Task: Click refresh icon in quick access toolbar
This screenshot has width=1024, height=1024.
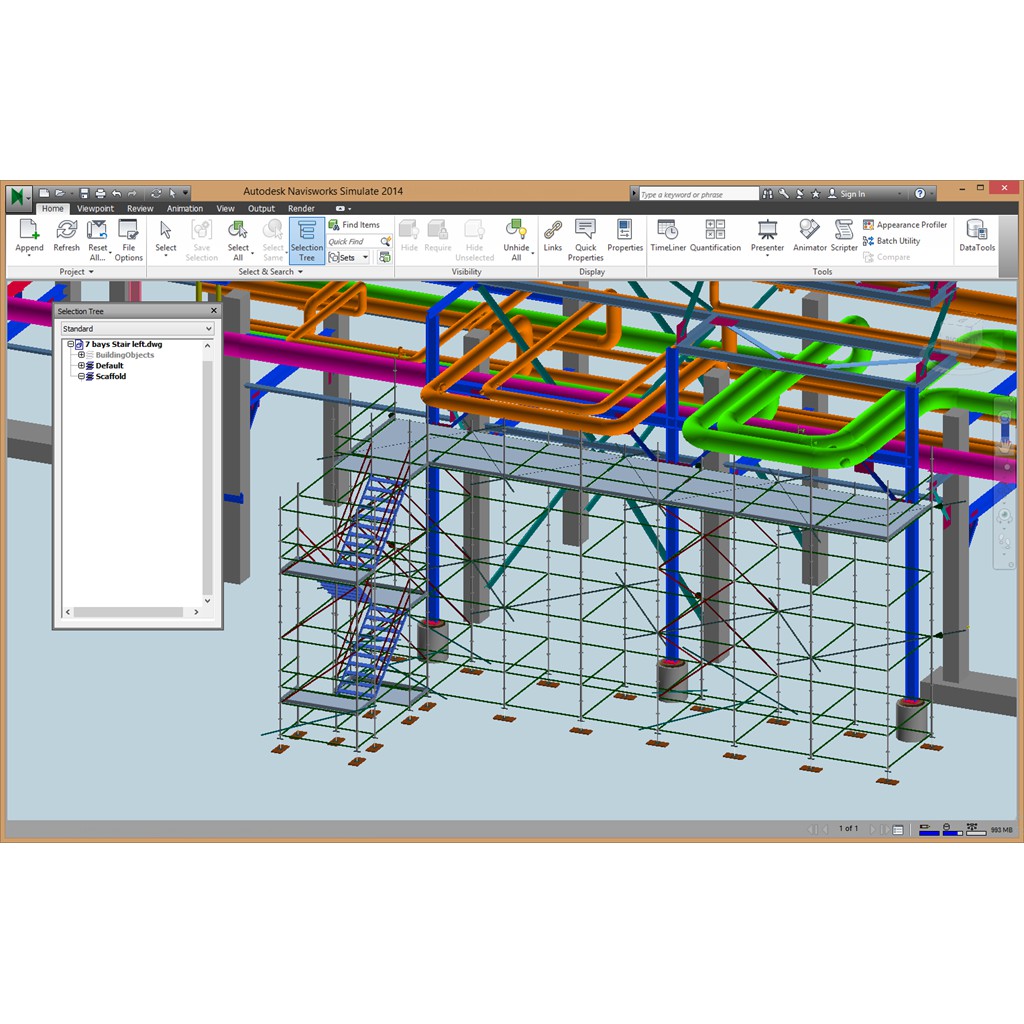Action: pos(156,193)
